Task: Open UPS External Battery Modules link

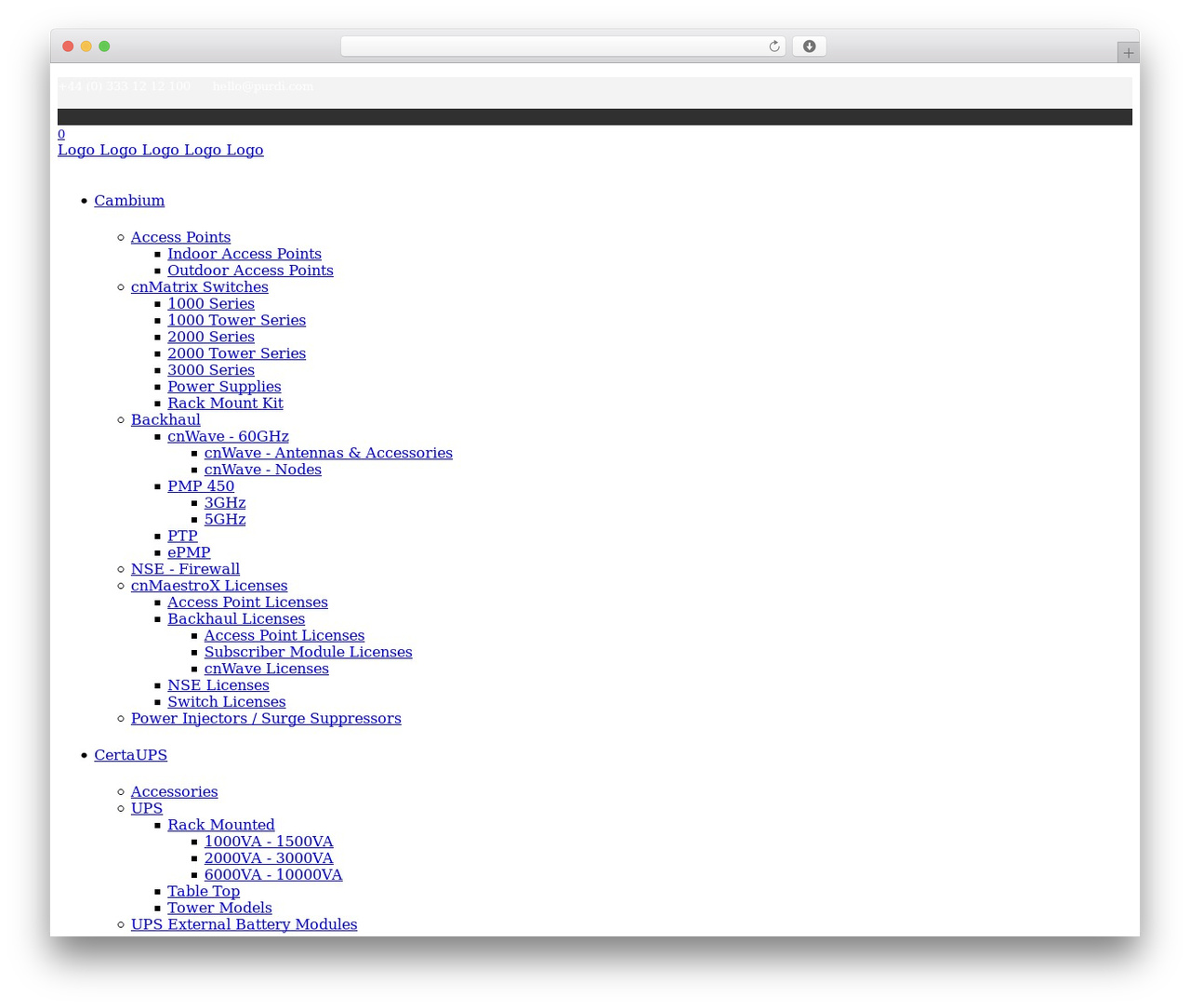Action: tap(244, 925)
